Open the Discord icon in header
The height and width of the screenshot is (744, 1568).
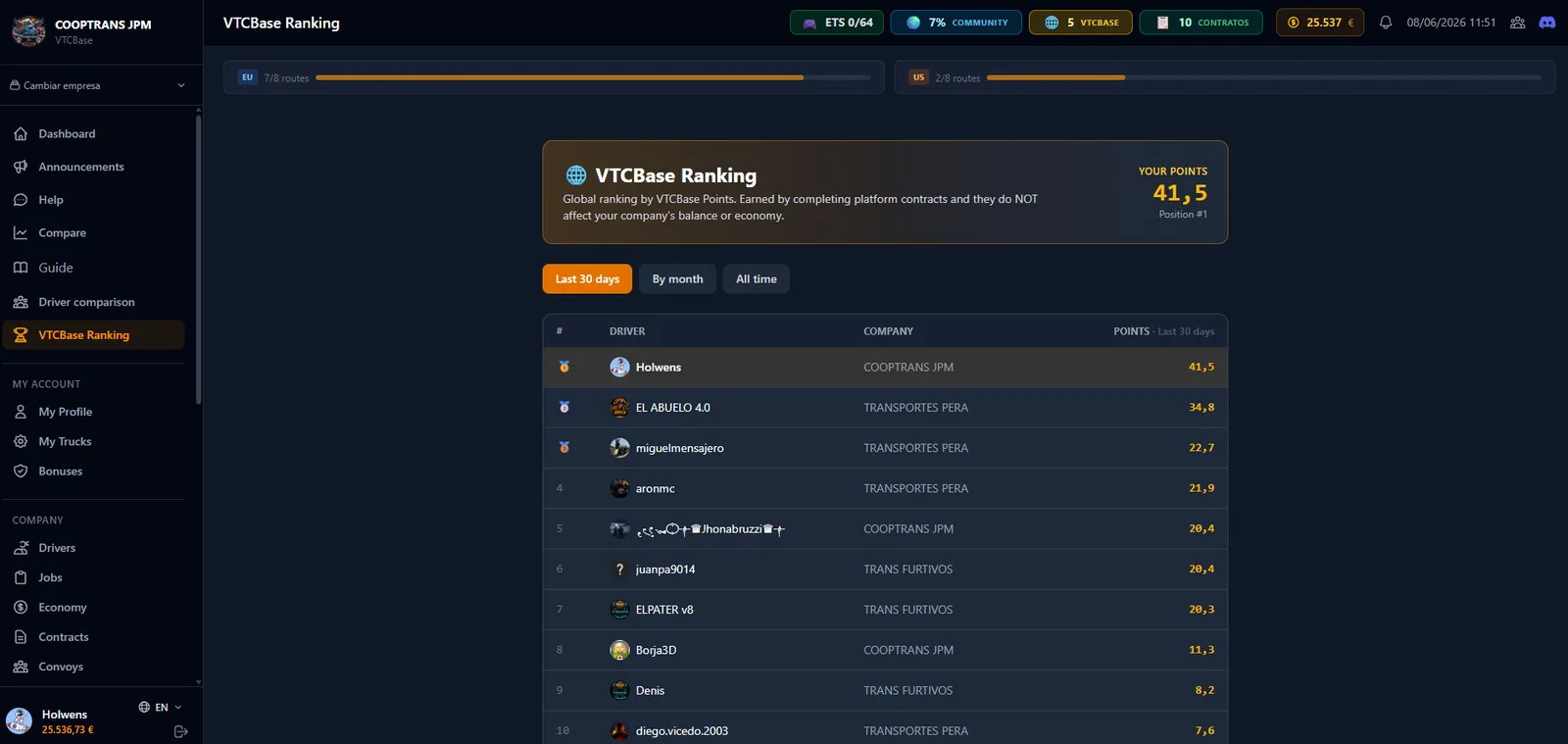coord(1547,23)
